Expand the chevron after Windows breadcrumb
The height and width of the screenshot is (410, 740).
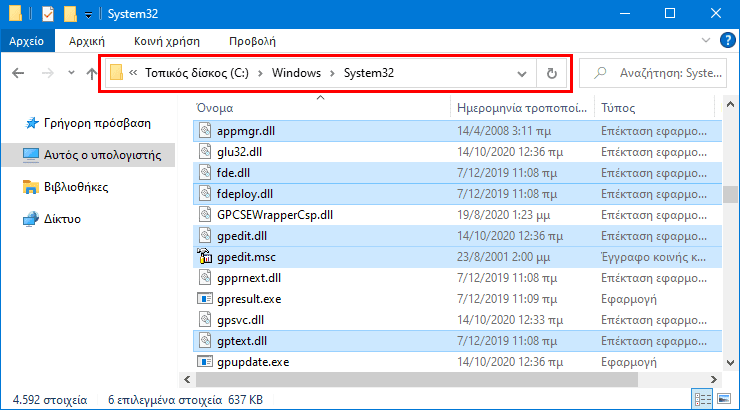coord(333,74)
